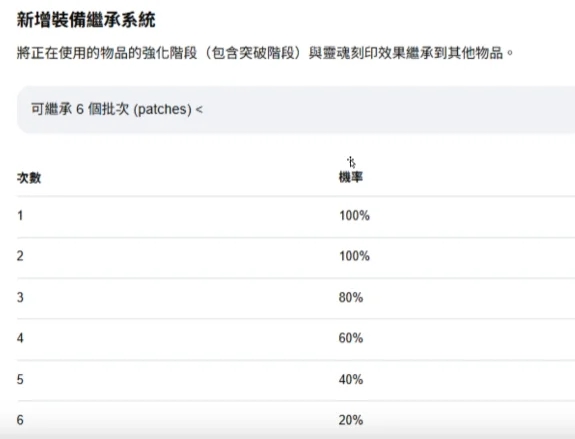The height and width of the screenshot is (439, 575).
Task: Click the 100% value in row 1
Action: pos(354,216)
